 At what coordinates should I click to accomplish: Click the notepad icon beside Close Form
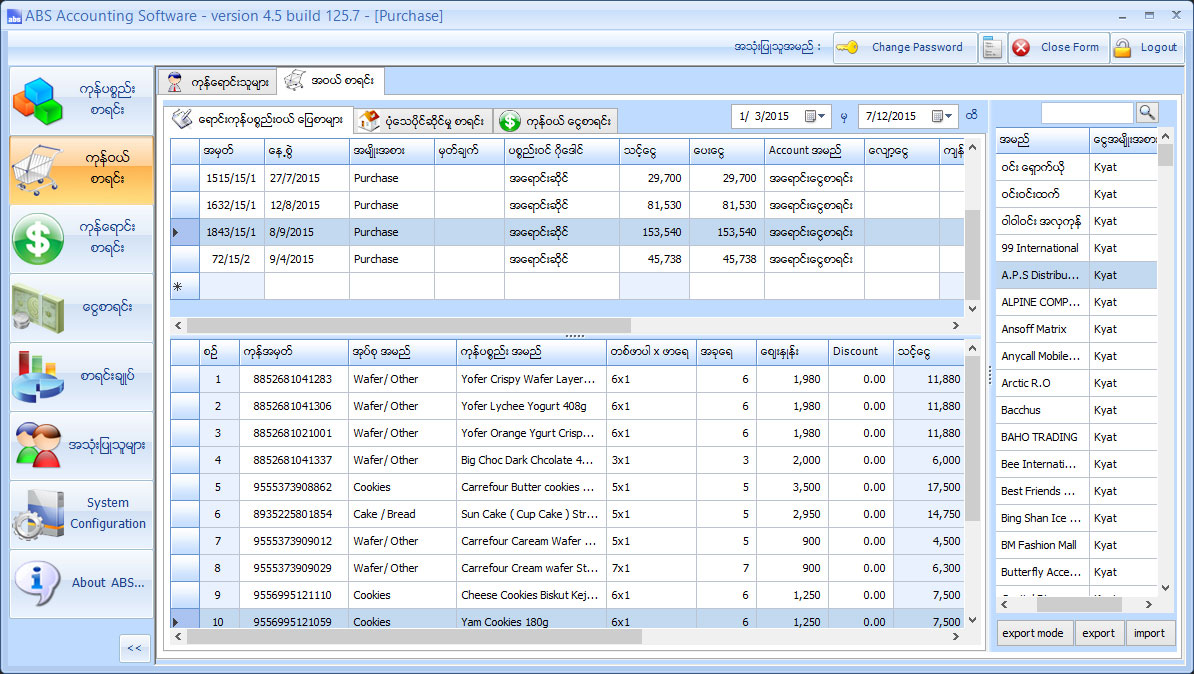992,47
